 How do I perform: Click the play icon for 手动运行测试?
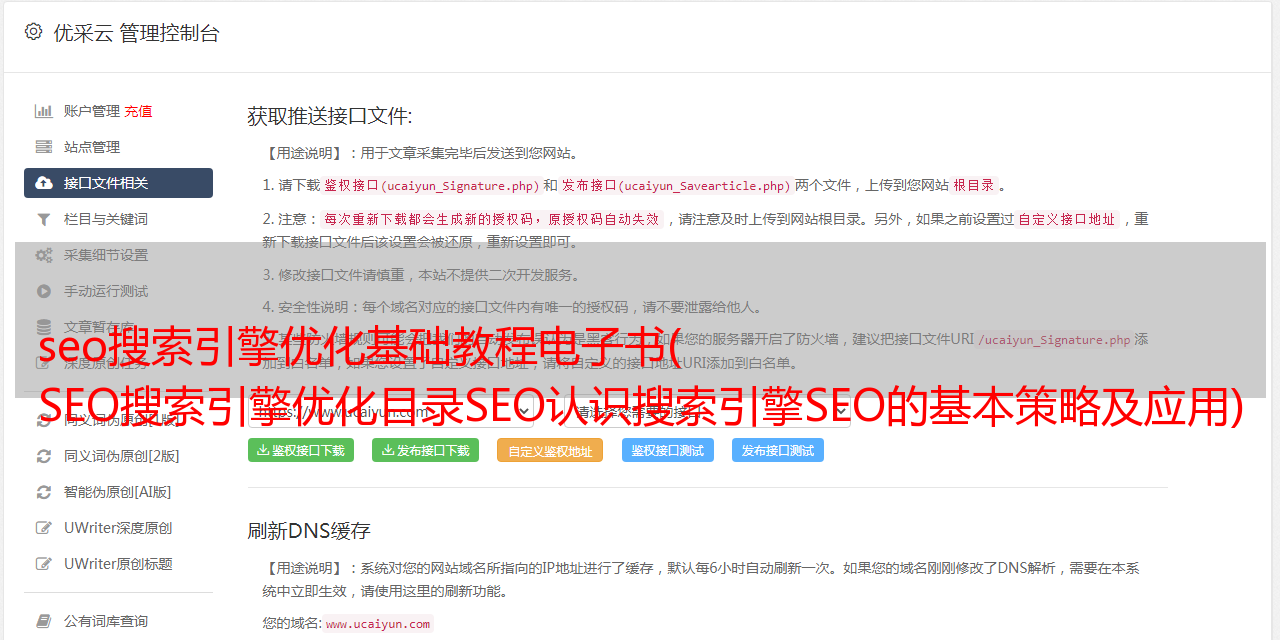tap(44, 291)
